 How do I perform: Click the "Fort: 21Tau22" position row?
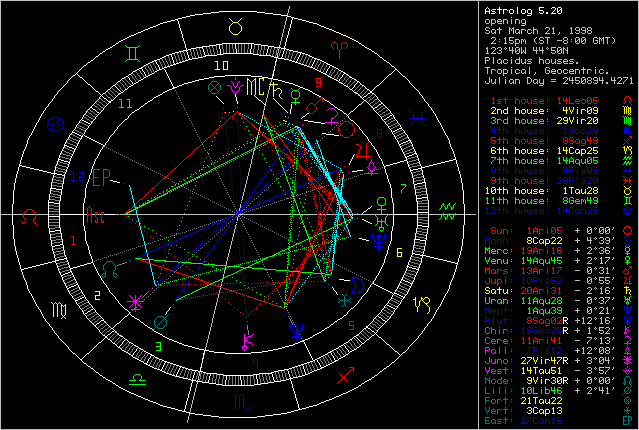coord(559,401)
